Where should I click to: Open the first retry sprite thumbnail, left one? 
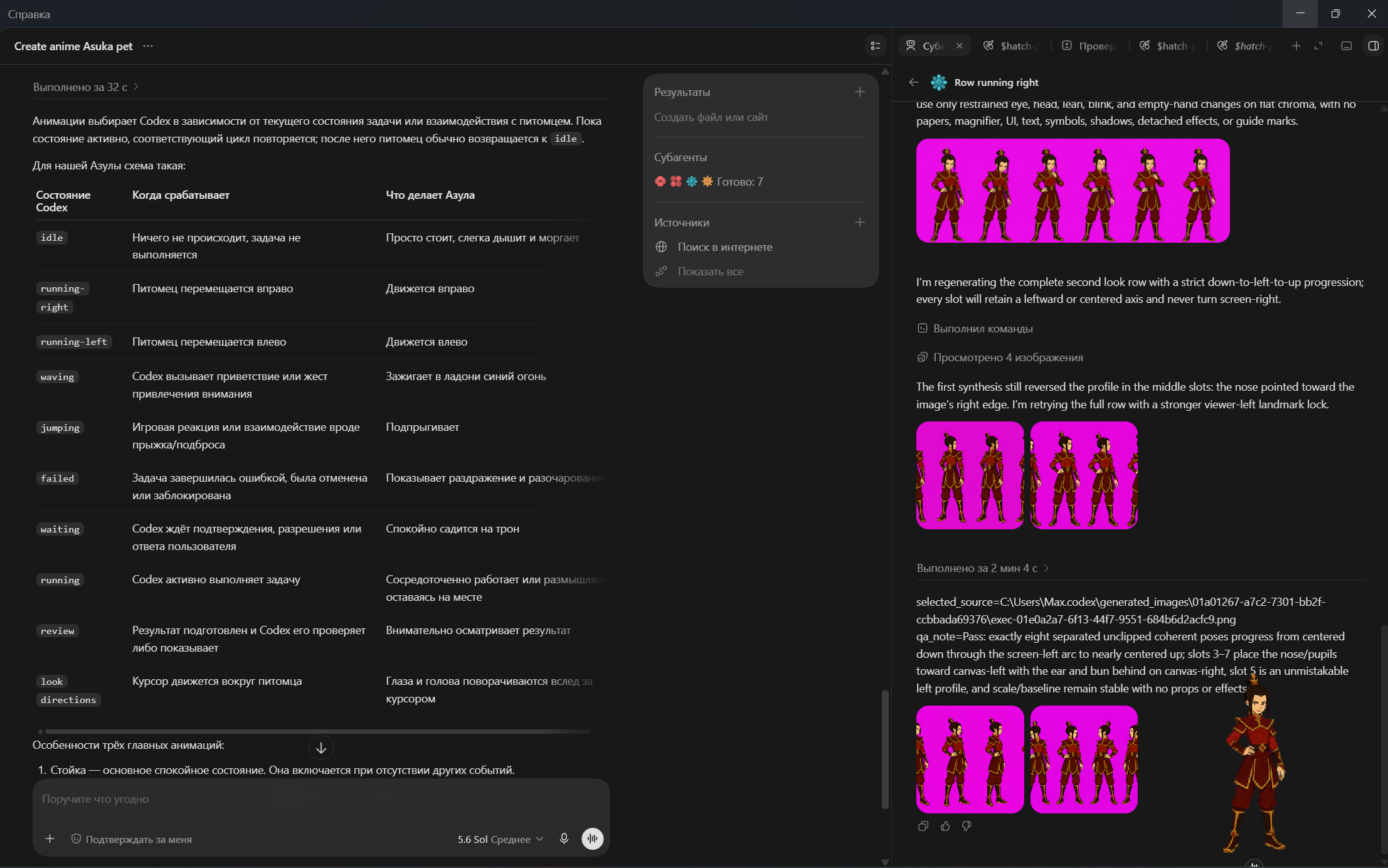click(970, 475)
